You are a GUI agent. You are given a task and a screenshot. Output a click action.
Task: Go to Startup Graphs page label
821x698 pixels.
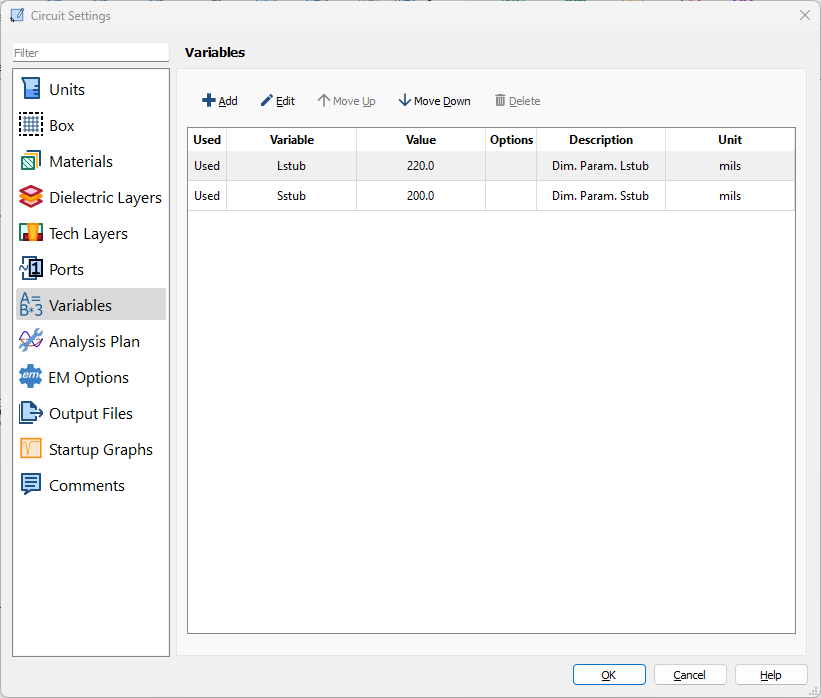pos(101,450)
